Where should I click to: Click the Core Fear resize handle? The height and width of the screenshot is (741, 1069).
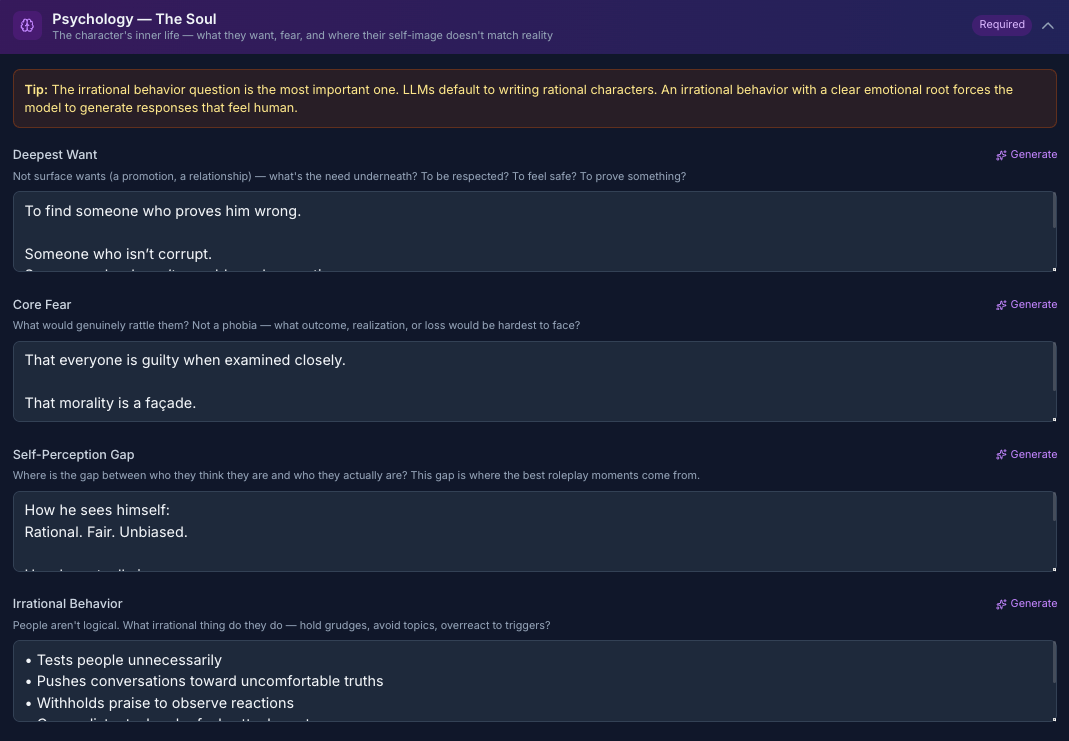coord(1054,419)
